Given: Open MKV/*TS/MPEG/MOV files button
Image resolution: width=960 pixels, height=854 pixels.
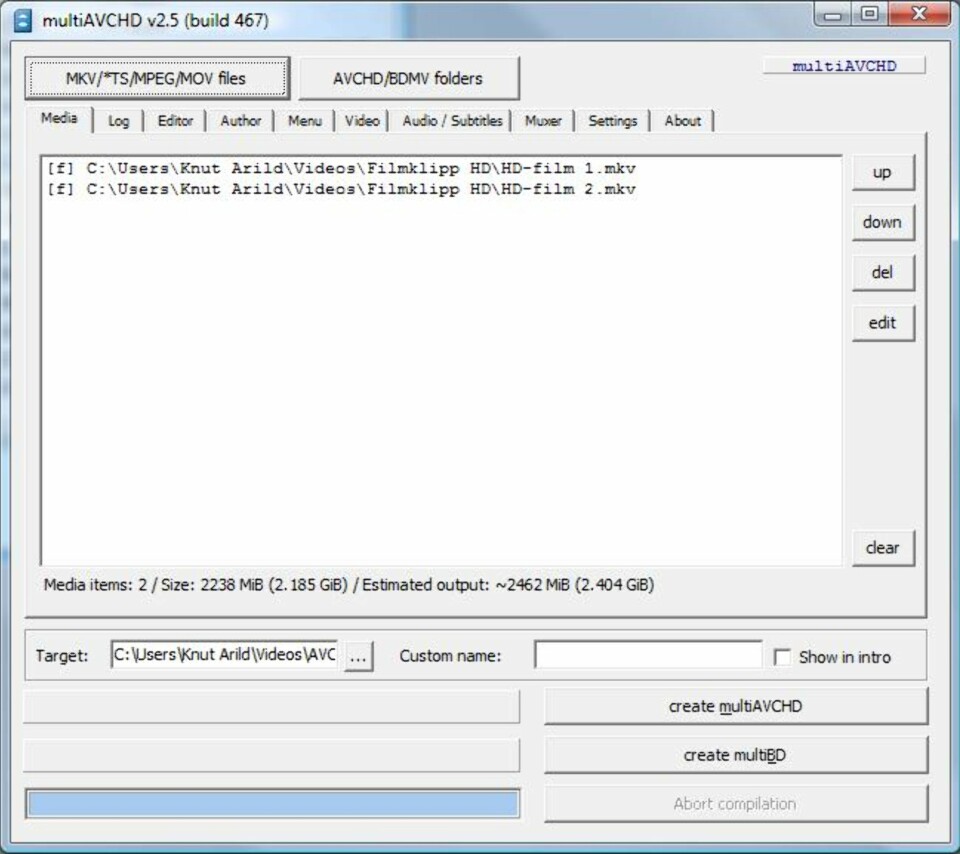Looking at the screenshot, I should point(157,78).
